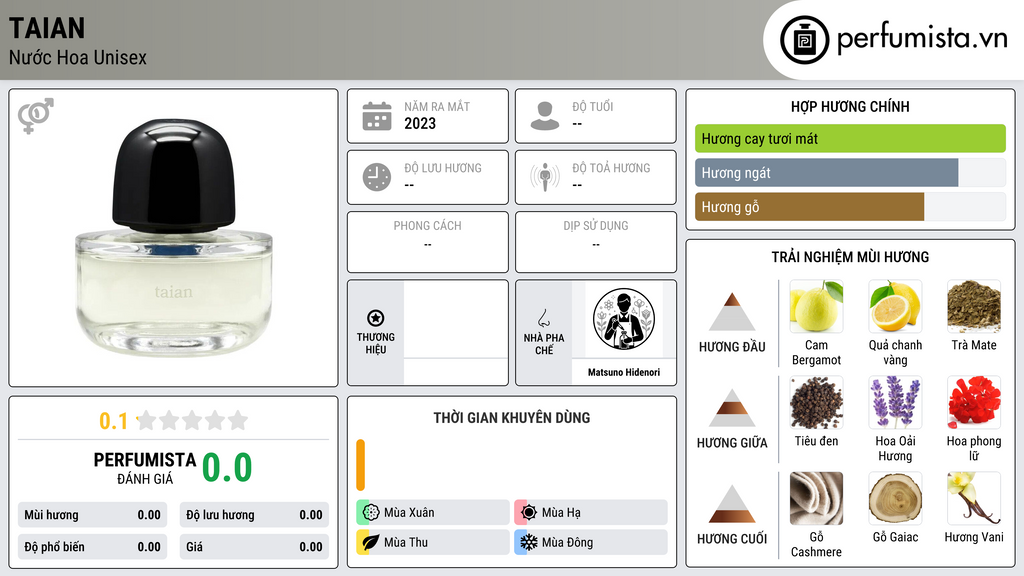Click the Hợp hương chính heading
The height and width of the screenshot is (576, 1024).
click(850, 106)
